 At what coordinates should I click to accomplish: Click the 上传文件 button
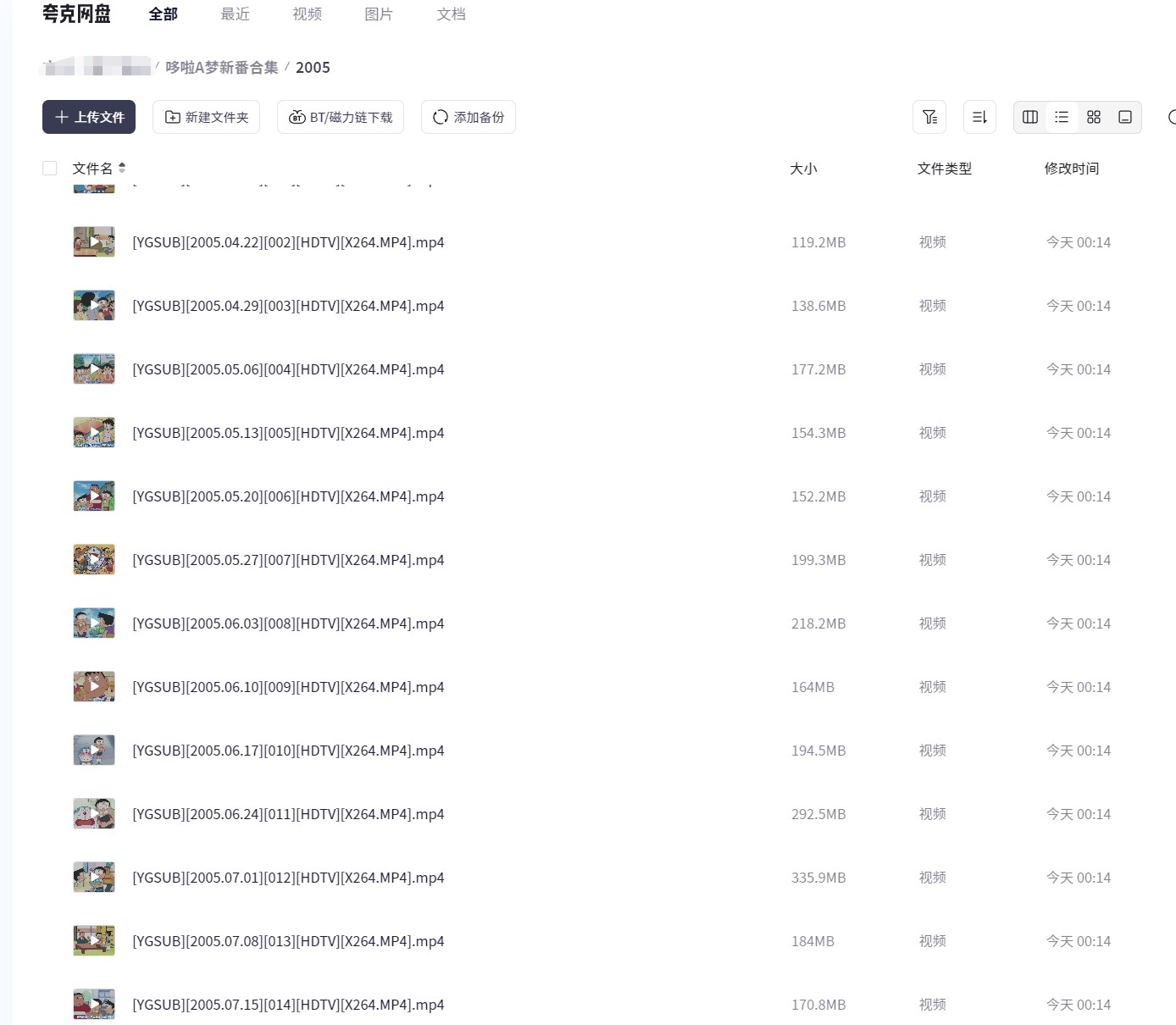[89, 117]
